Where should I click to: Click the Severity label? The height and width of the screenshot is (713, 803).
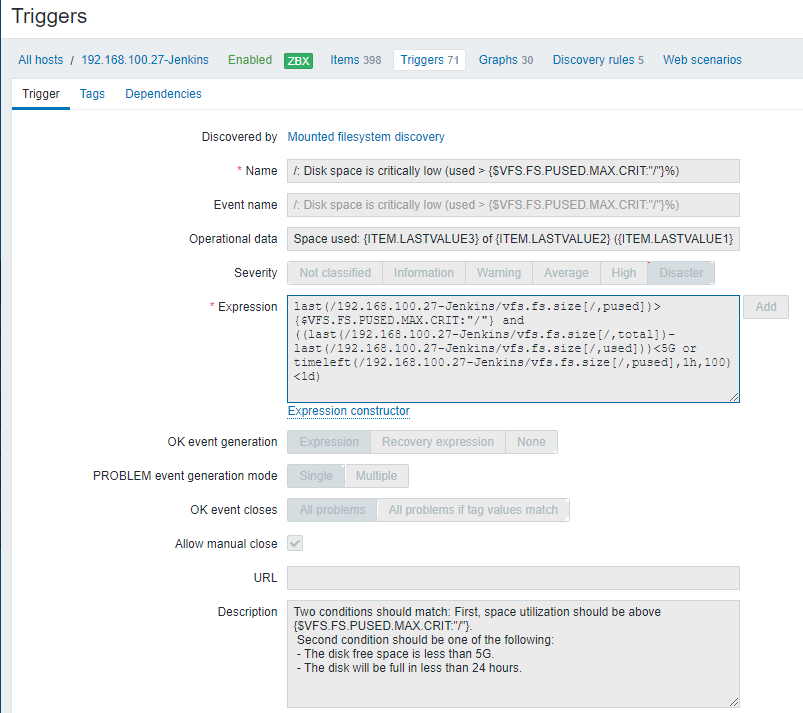[x=256, y=273]
